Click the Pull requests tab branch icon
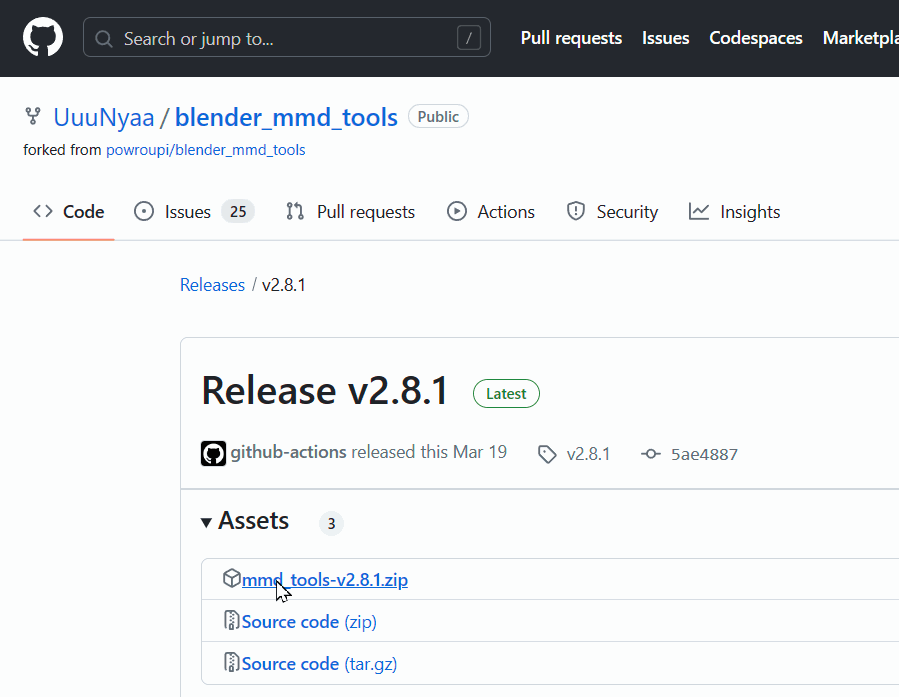This screenshot has height=697, width=899. 295,212
